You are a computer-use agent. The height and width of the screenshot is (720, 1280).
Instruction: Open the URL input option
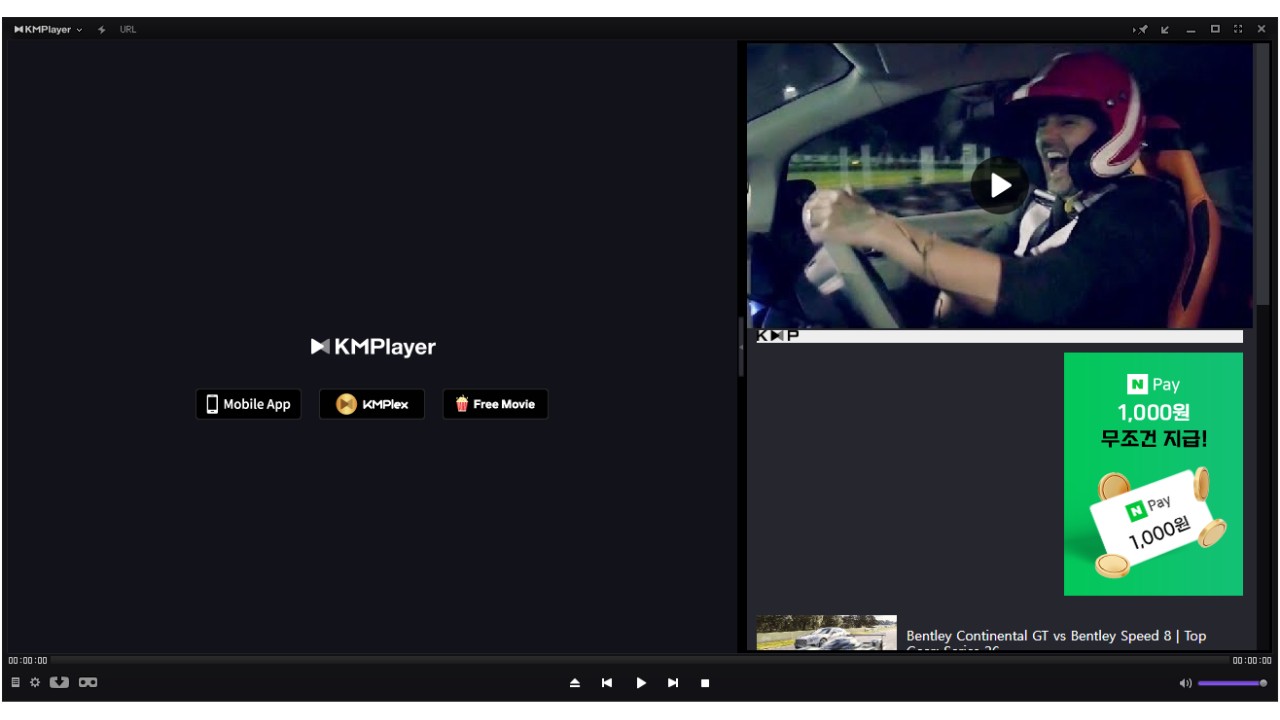point(128,29)
